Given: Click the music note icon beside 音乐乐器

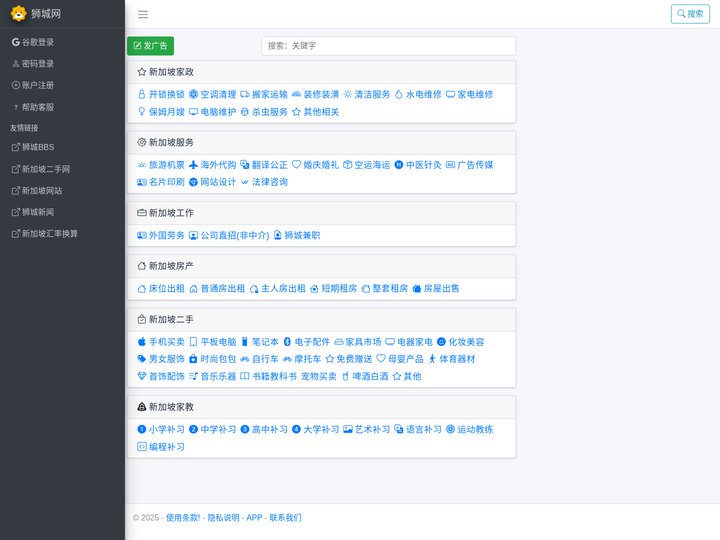Looking at the screenshot, I should 193,376.
